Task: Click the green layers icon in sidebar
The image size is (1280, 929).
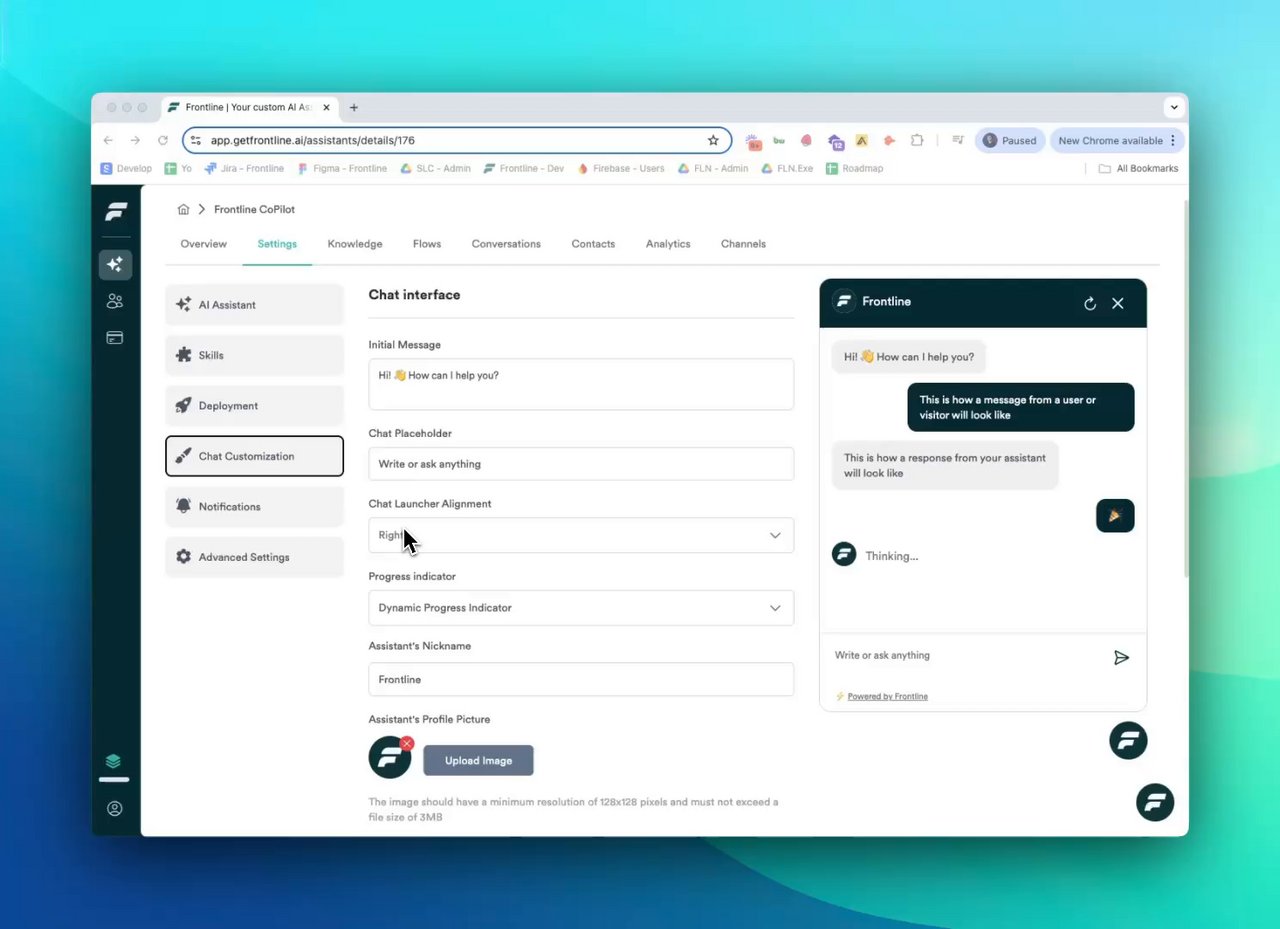Action: [114, 762]
